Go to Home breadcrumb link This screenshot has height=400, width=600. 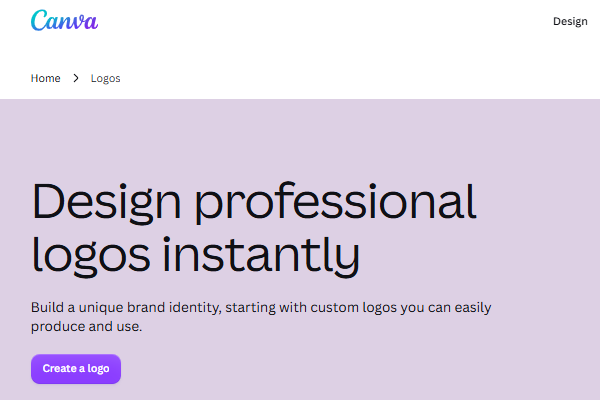[46, 78]
